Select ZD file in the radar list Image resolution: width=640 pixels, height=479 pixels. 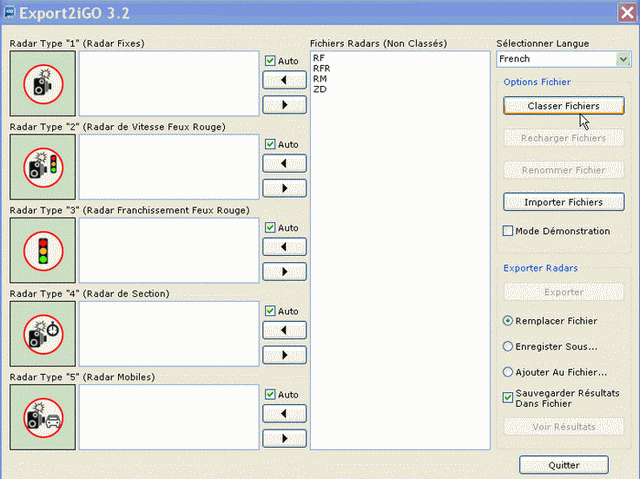319,89
